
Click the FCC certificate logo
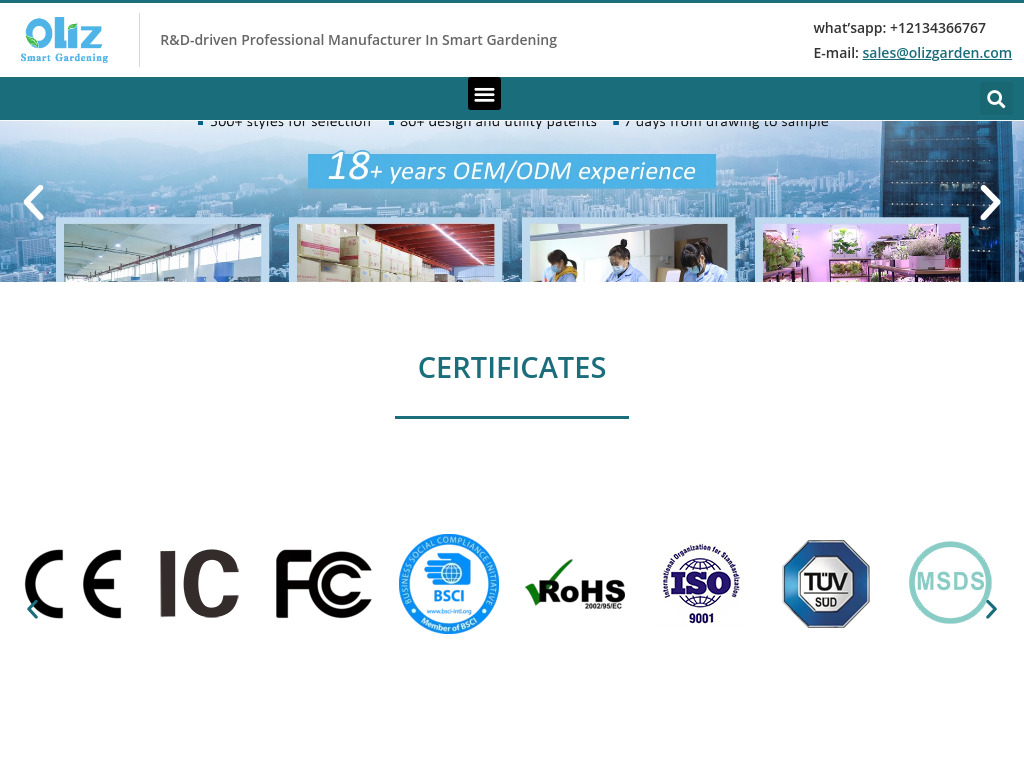(324, 584)
